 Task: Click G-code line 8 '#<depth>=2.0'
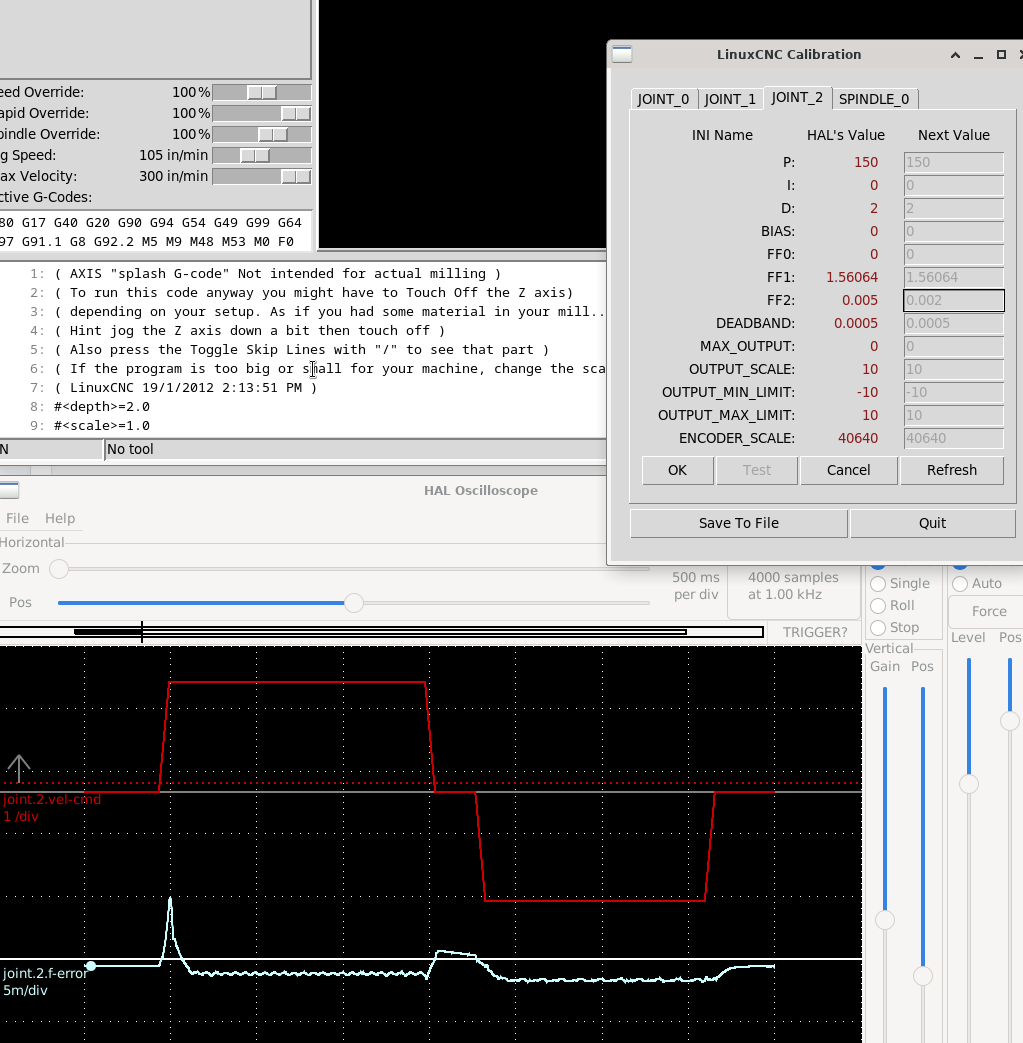point(102,406)
